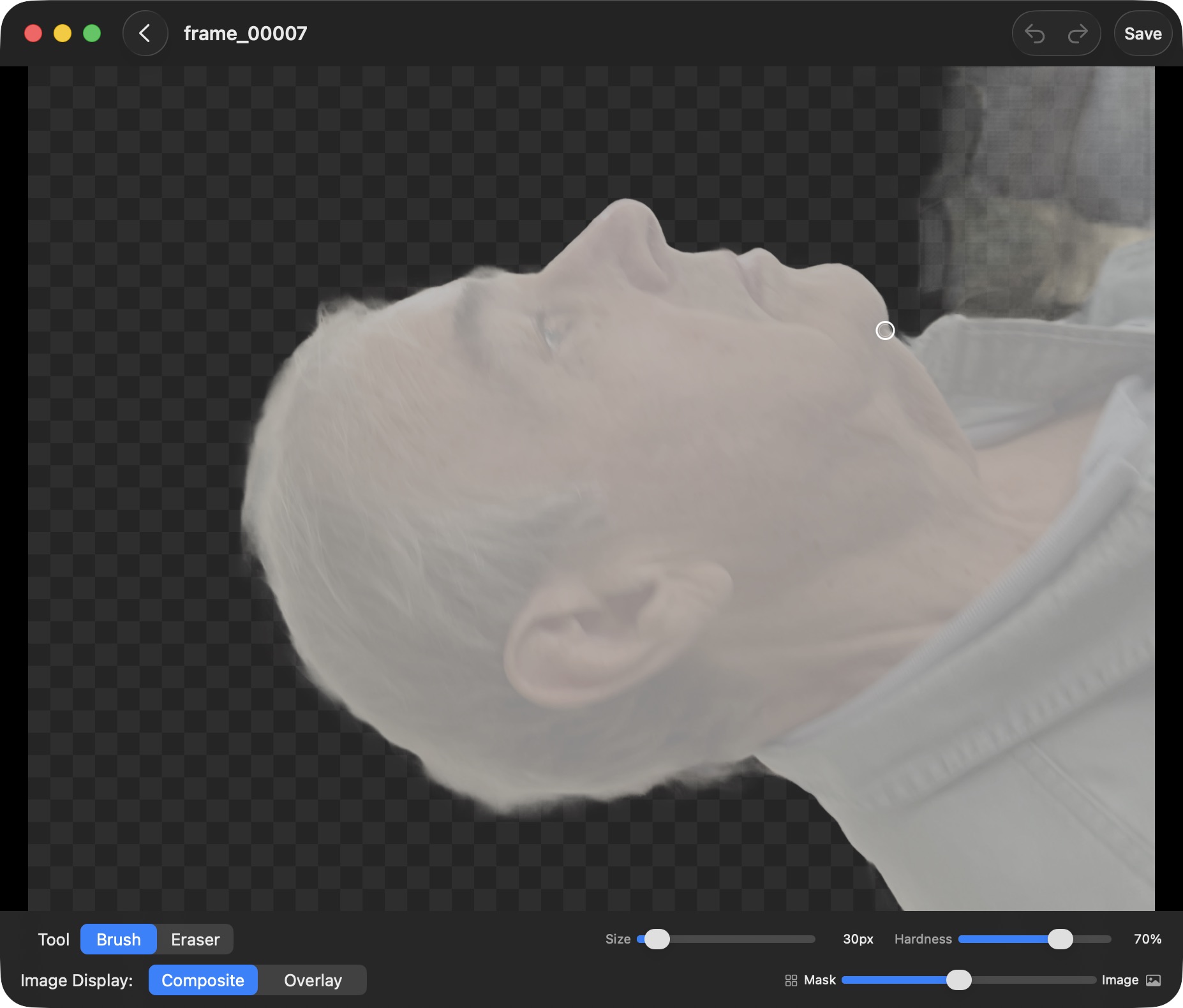The image size is (1183, 1008).
Task: Toggle from Brush to Eraser tool
Action: 195,939
